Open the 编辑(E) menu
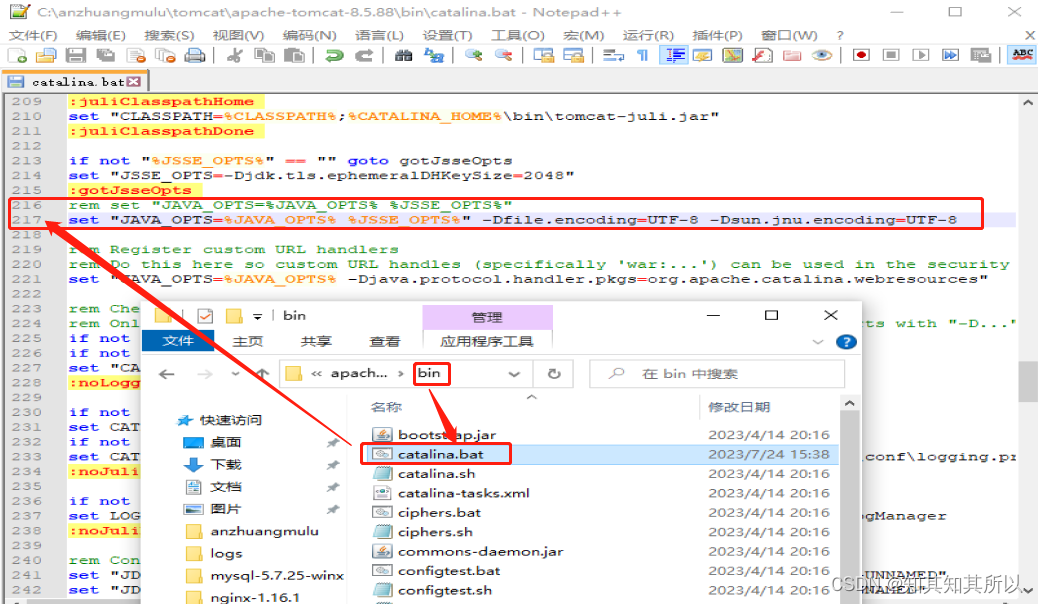Image resolution: width=1038 pixels, height=604 pixels. (x=101, y=35)
